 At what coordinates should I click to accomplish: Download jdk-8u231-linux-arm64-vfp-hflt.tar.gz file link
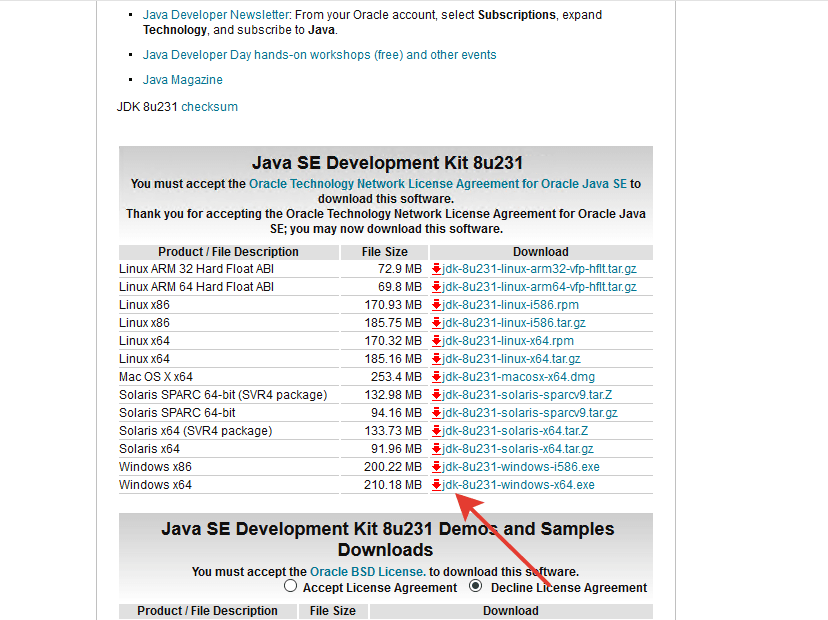click(x=540, y=287)
